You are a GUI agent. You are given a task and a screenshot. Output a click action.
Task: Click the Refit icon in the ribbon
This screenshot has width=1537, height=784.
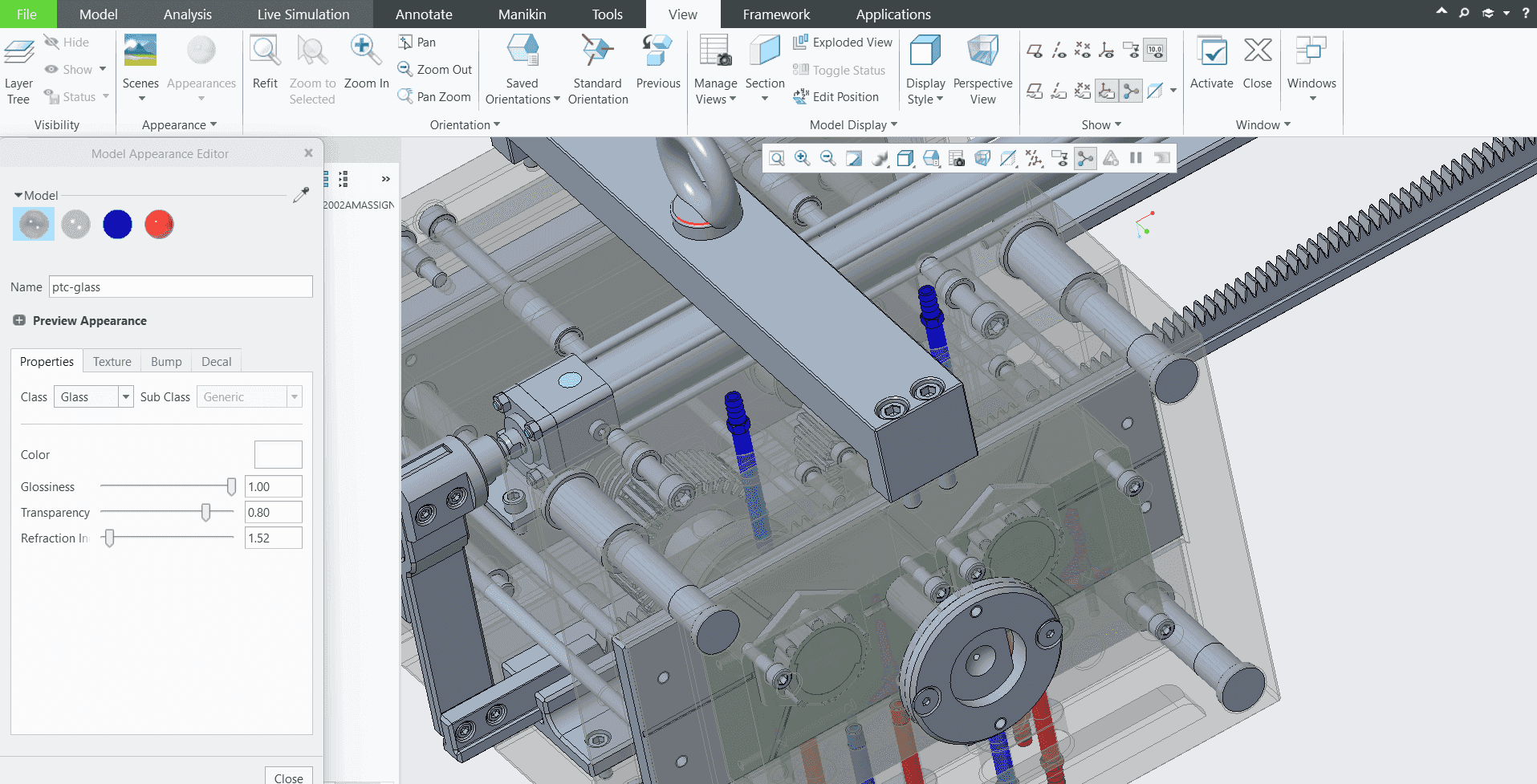265,51
